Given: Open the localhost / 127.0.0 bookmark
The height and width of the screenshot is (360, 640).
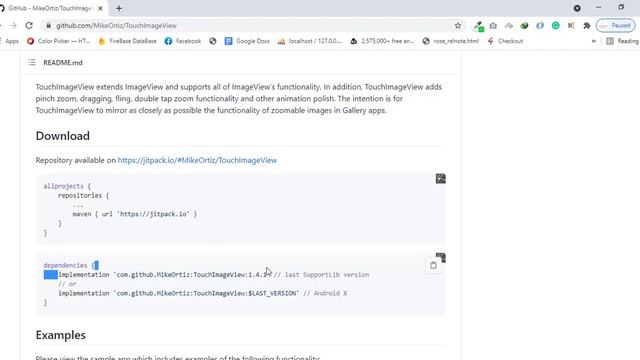Looking at the screenshot, I should [310, 41].
